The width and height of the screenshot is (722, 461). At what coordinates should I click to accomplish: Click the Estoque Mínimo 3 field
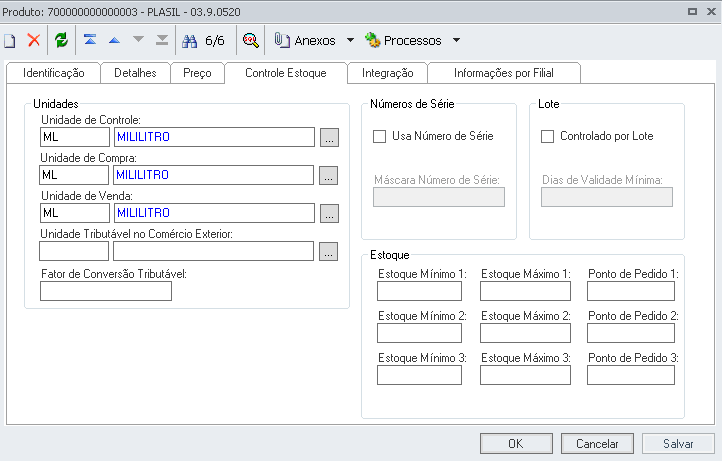click(419, 375)
